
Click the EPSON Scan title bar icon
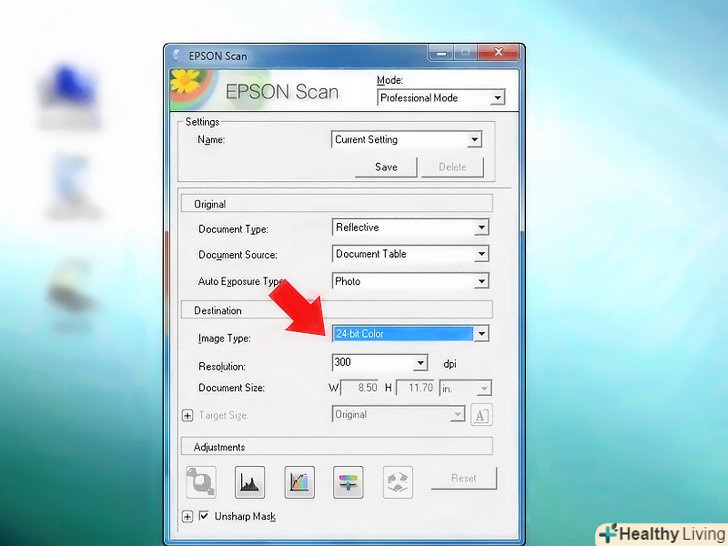pos(177,56)
